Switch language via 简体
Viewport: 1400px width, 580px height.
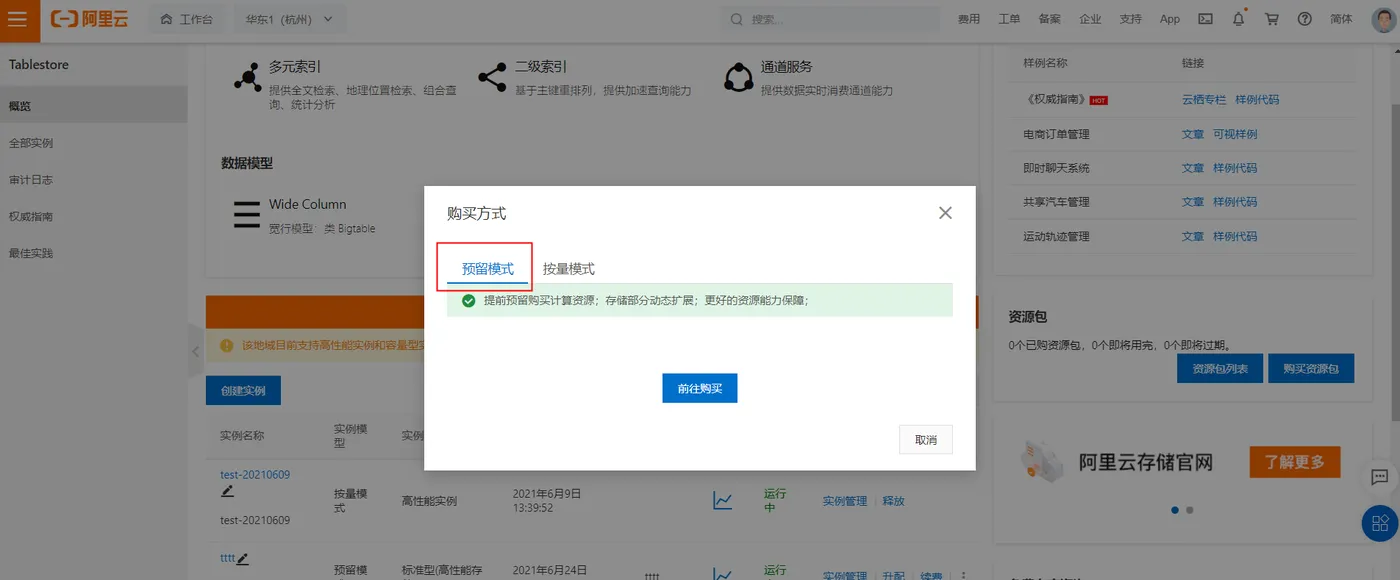coord(1341,19)
